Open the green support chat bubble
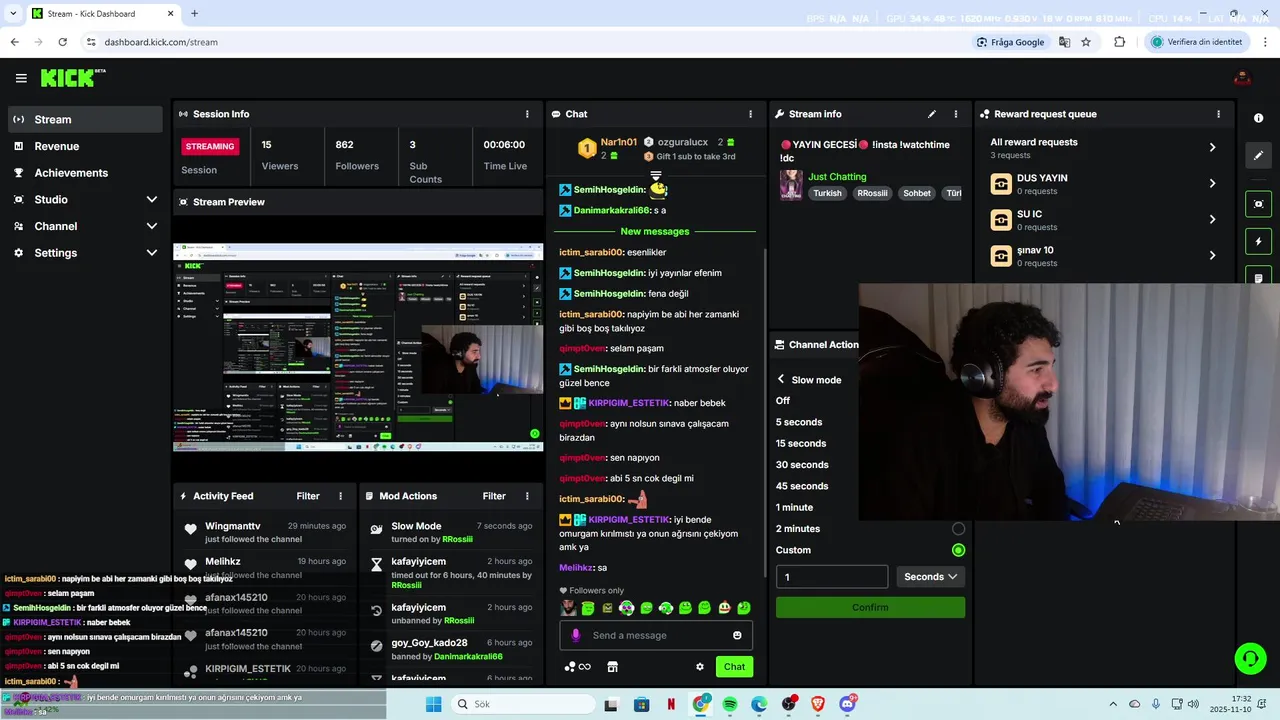Viewport: 1280px width, 720px height. [1250, 658]
